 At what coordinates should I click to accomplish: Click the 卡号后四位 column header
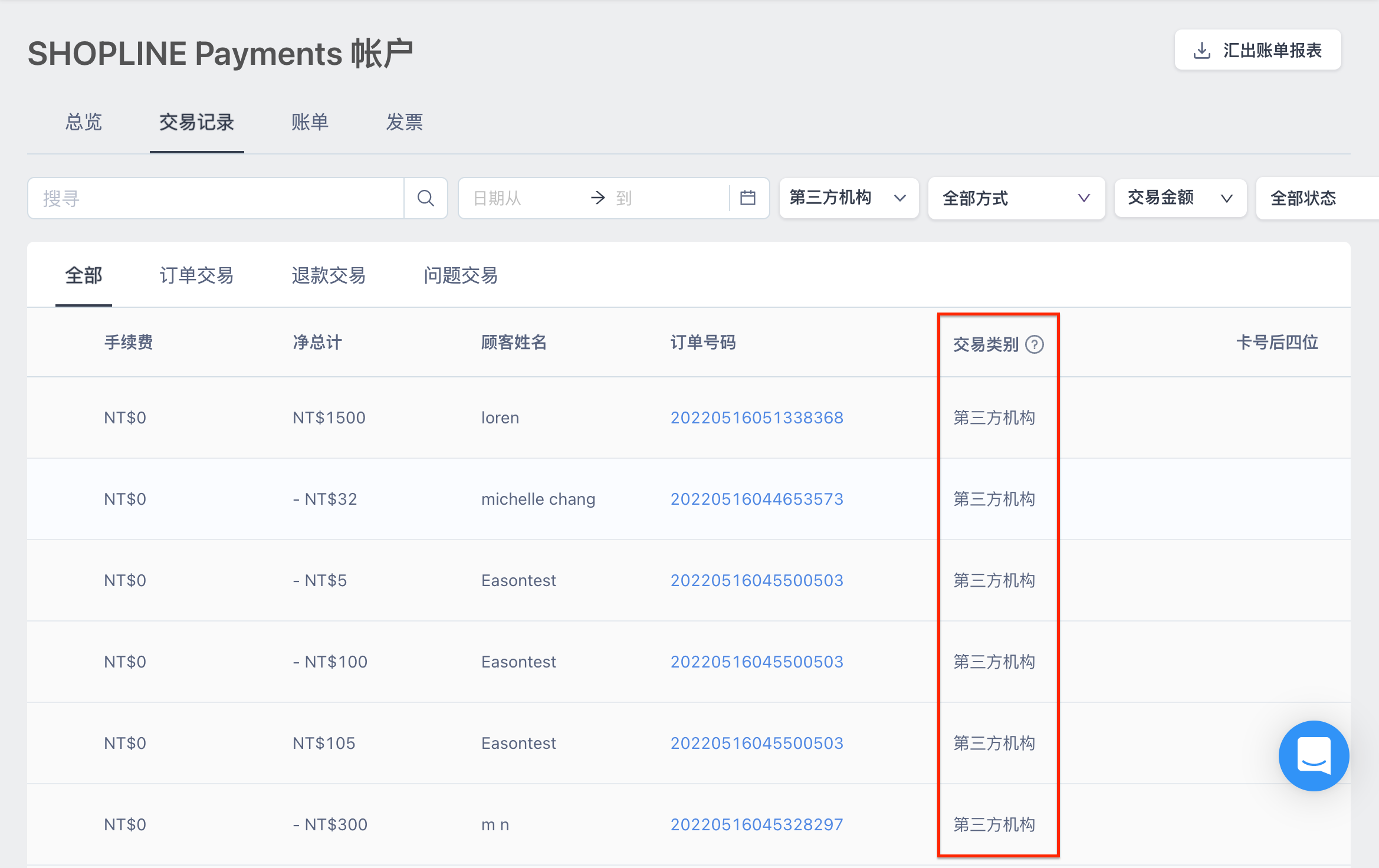click(1277, 343)
